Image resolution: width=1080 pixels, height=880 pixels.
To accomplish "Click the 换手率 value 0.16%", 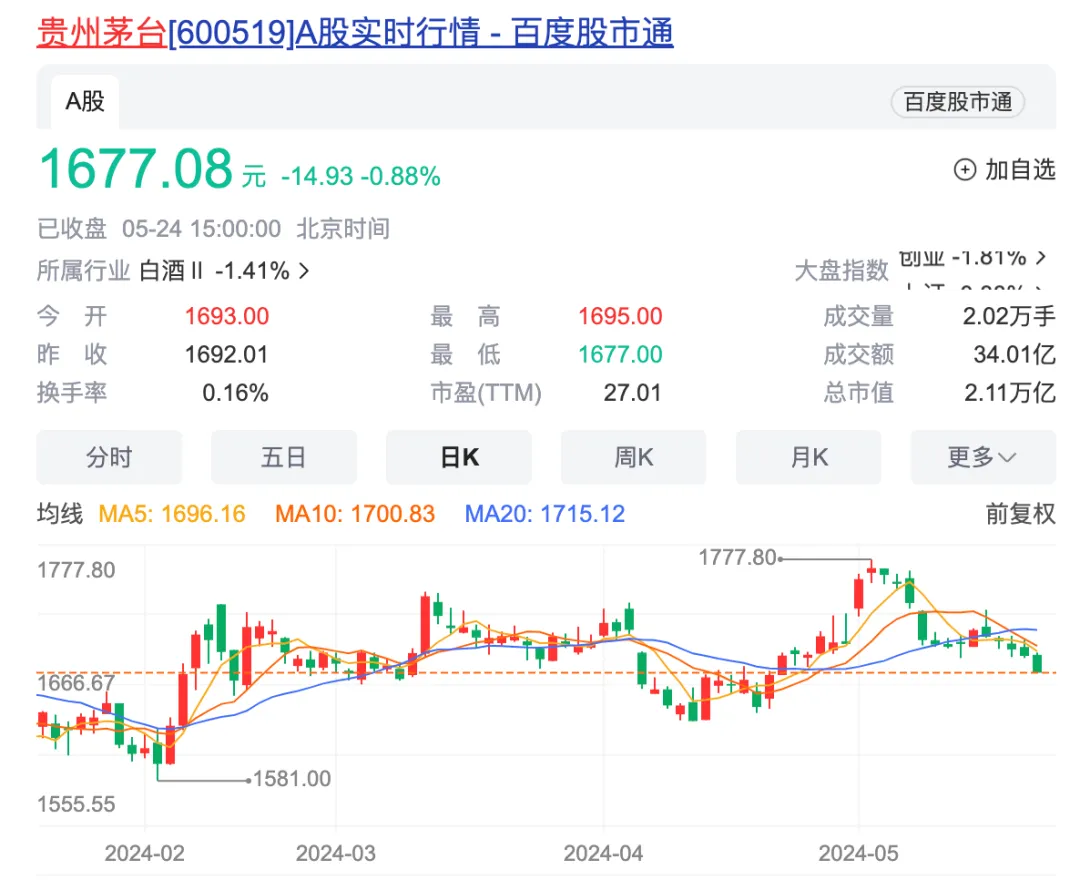I will pos(235,393).
